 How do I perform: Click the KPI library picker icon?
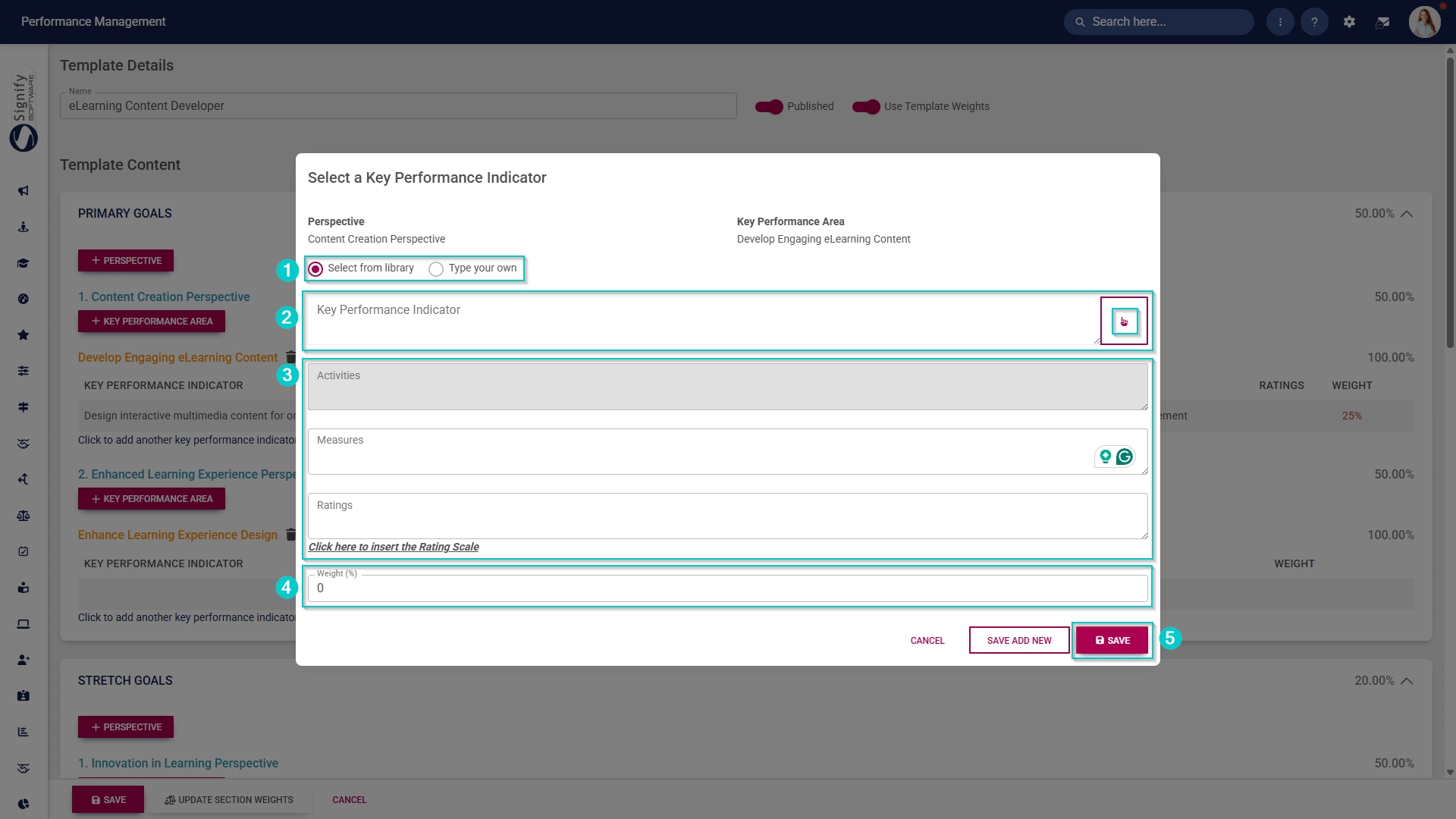(1124, 321)
